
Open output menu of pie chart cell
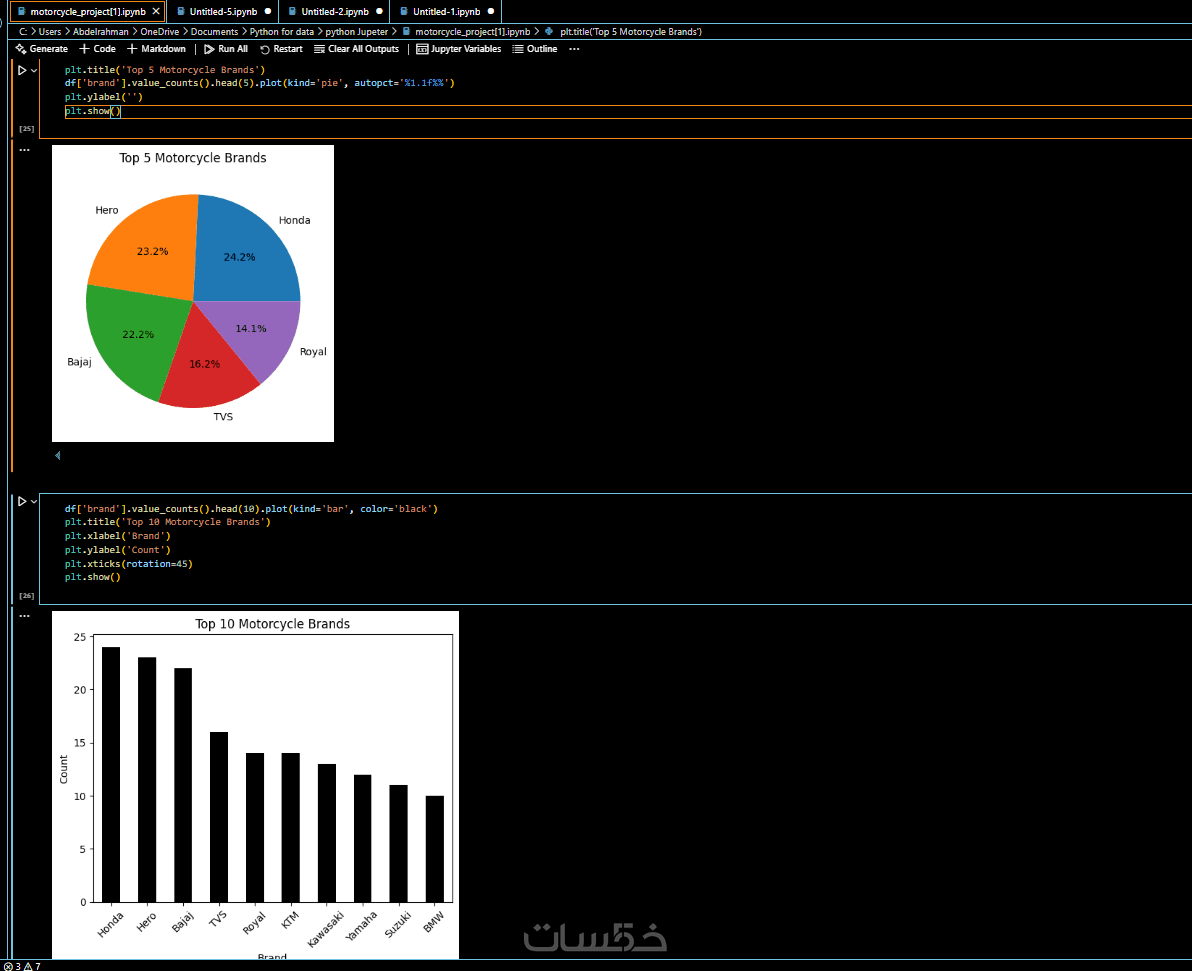(24, 150)
